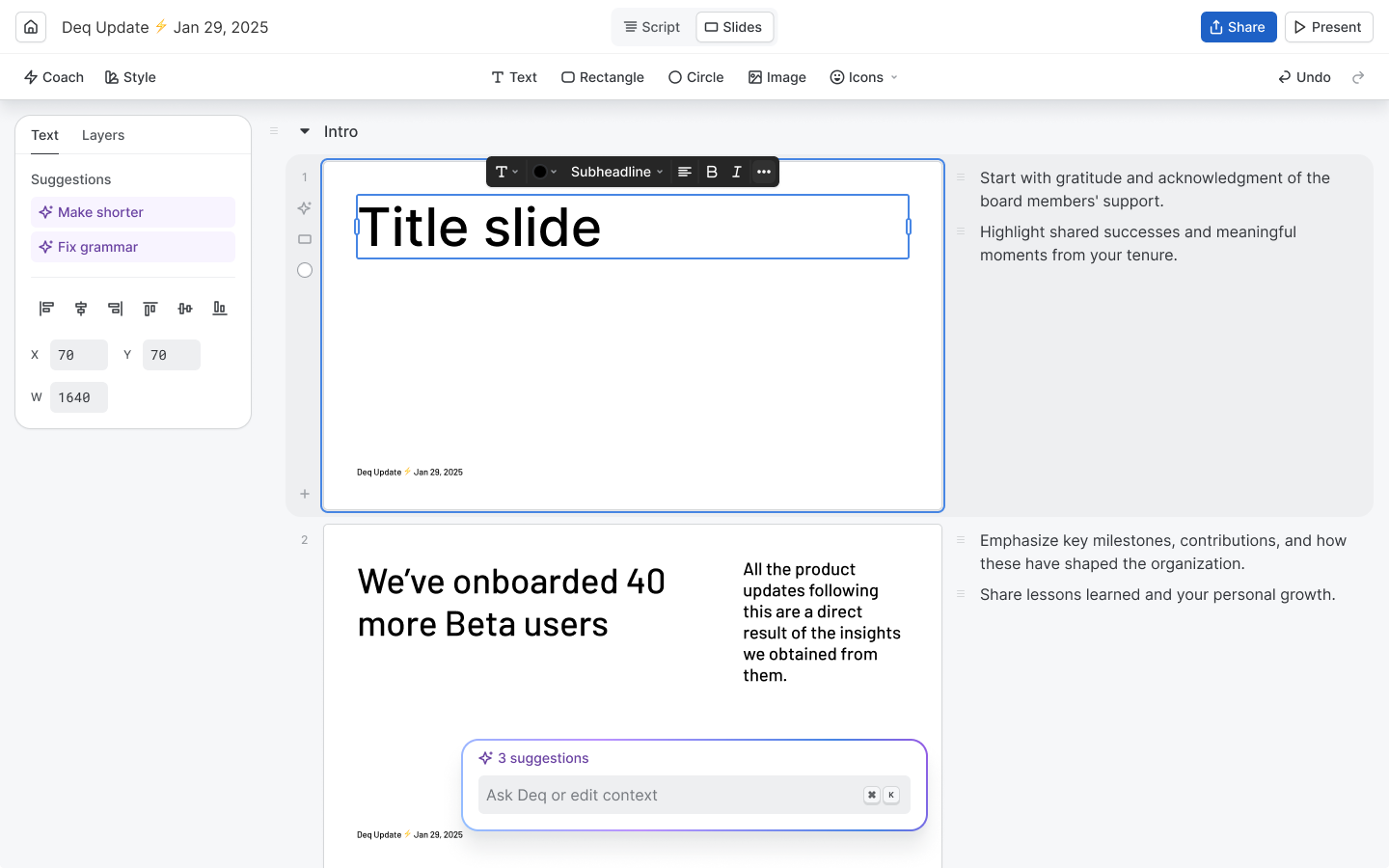Toggle italic formatting
This screenshot has height=868, width=1389.
coord(737,172)
